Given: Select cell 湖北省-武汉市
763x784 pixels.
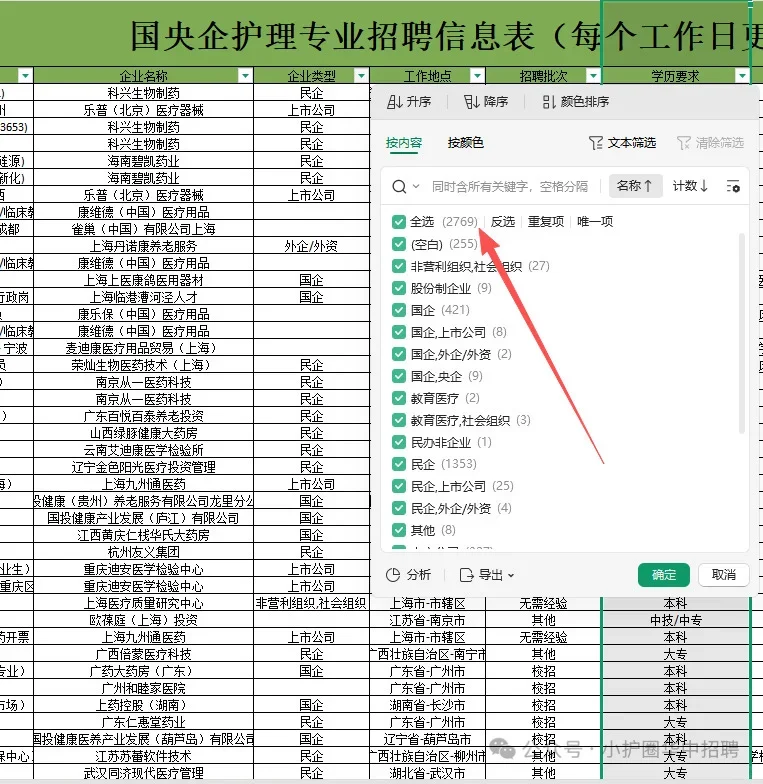Looking at the screenshot, I should point(427,773).
